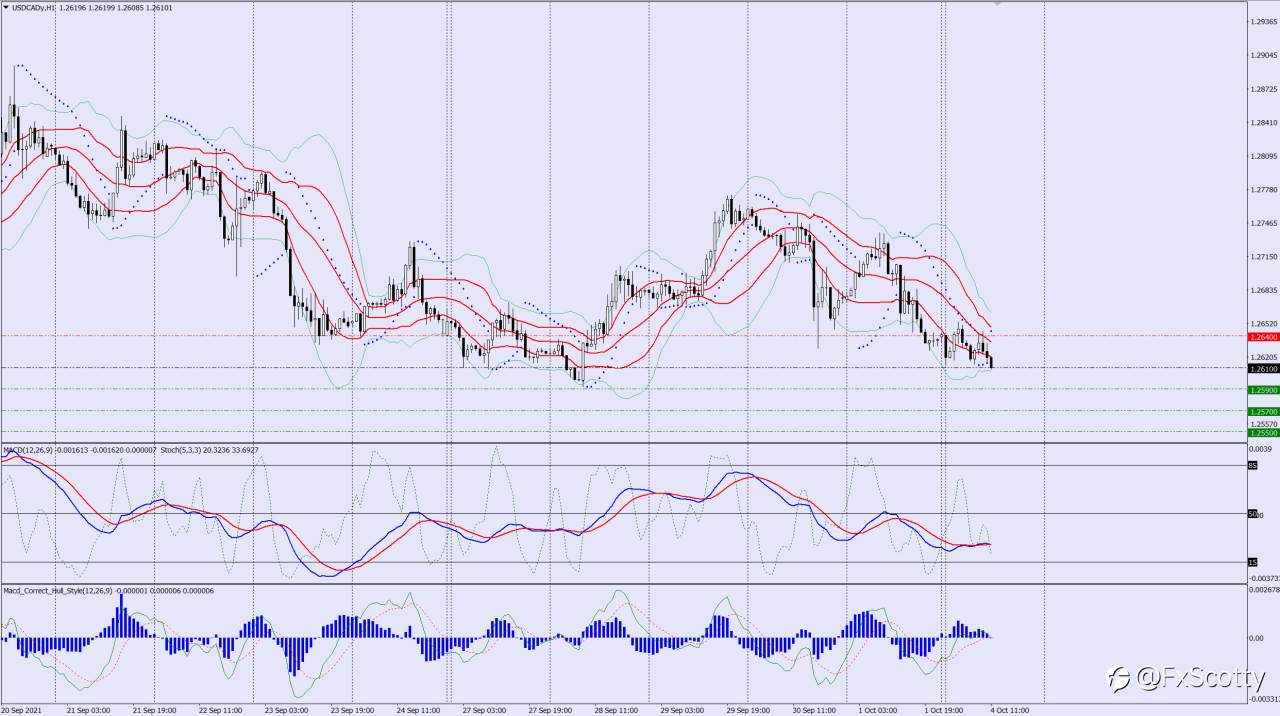1280x716 pixels.
Task: Click the 30 Sep 11:00 time label
Action: tap(814, 709)
